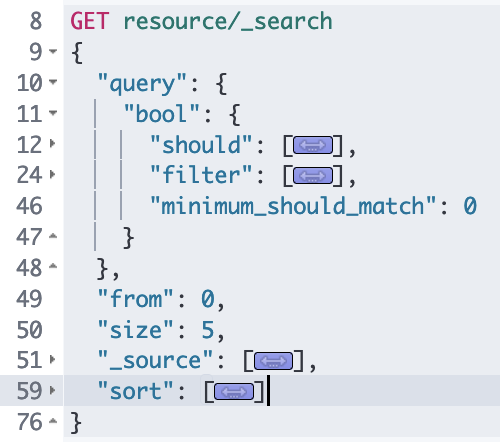Collapse the "bool" block at line 11
Screen dimensions: 500x442
point(53,113)
